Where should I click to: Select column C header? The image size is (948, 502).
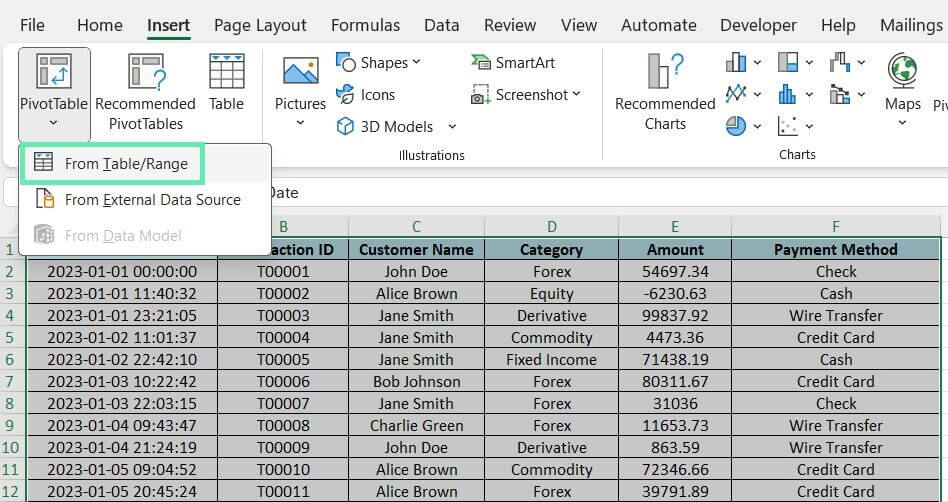[417, 227]
